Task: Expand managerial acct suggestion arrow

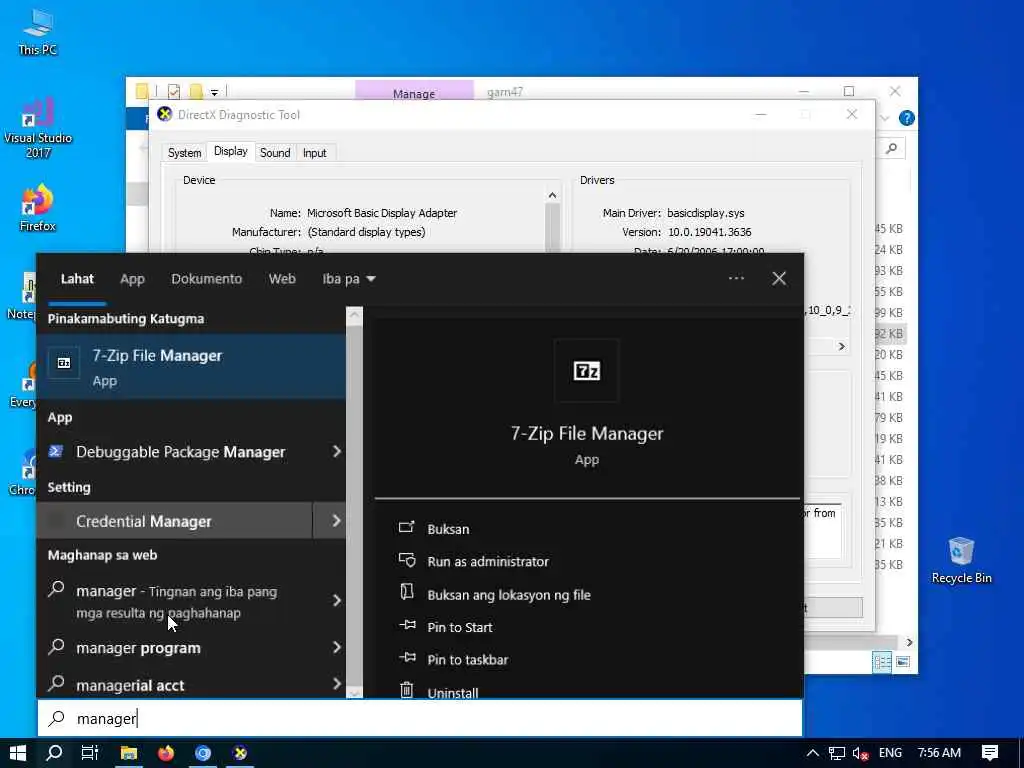Action: coord(336,684)
